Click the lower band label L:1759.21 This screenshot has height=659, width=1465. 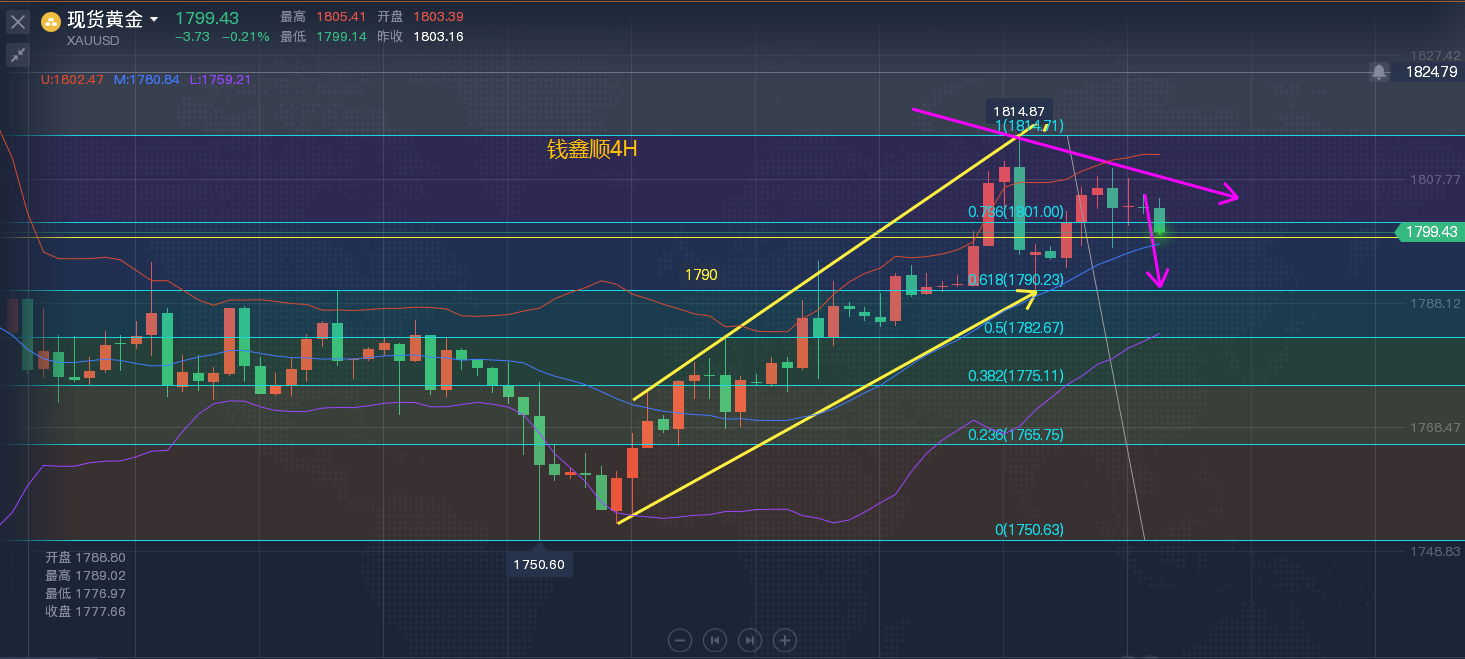(x=219, y=79)
